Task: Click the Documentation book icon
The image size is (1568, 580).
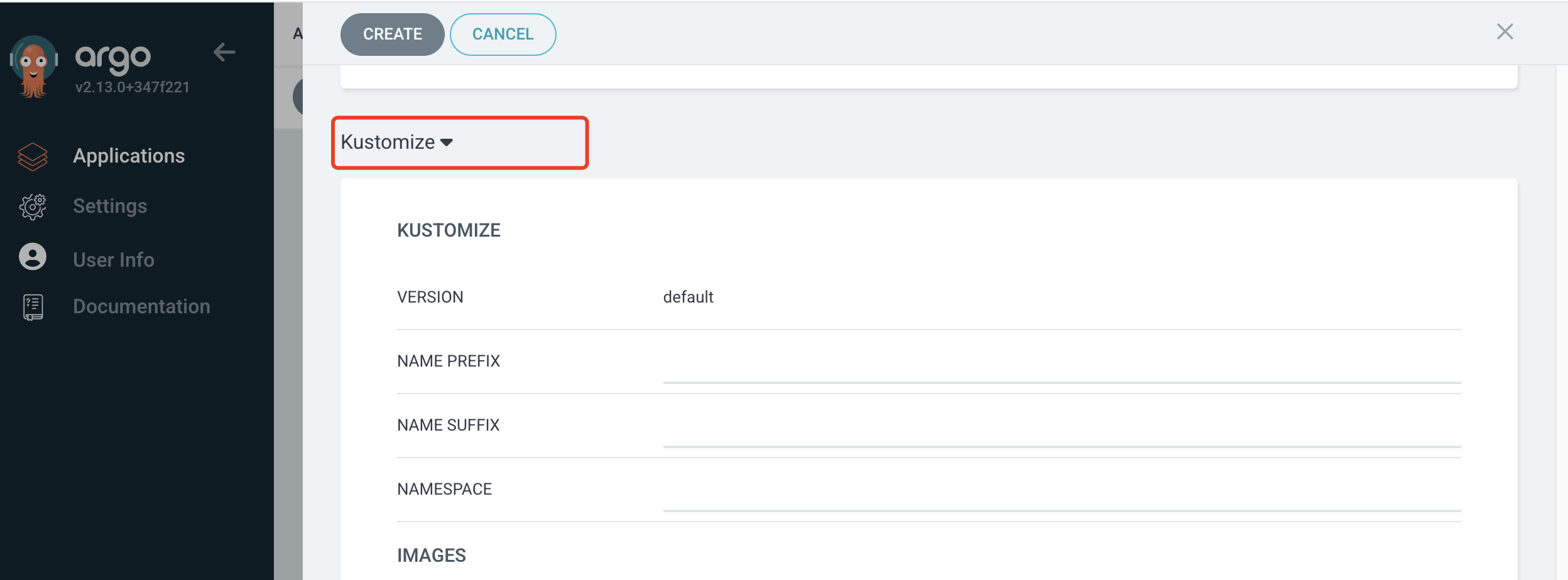Action: coord(33,307)
